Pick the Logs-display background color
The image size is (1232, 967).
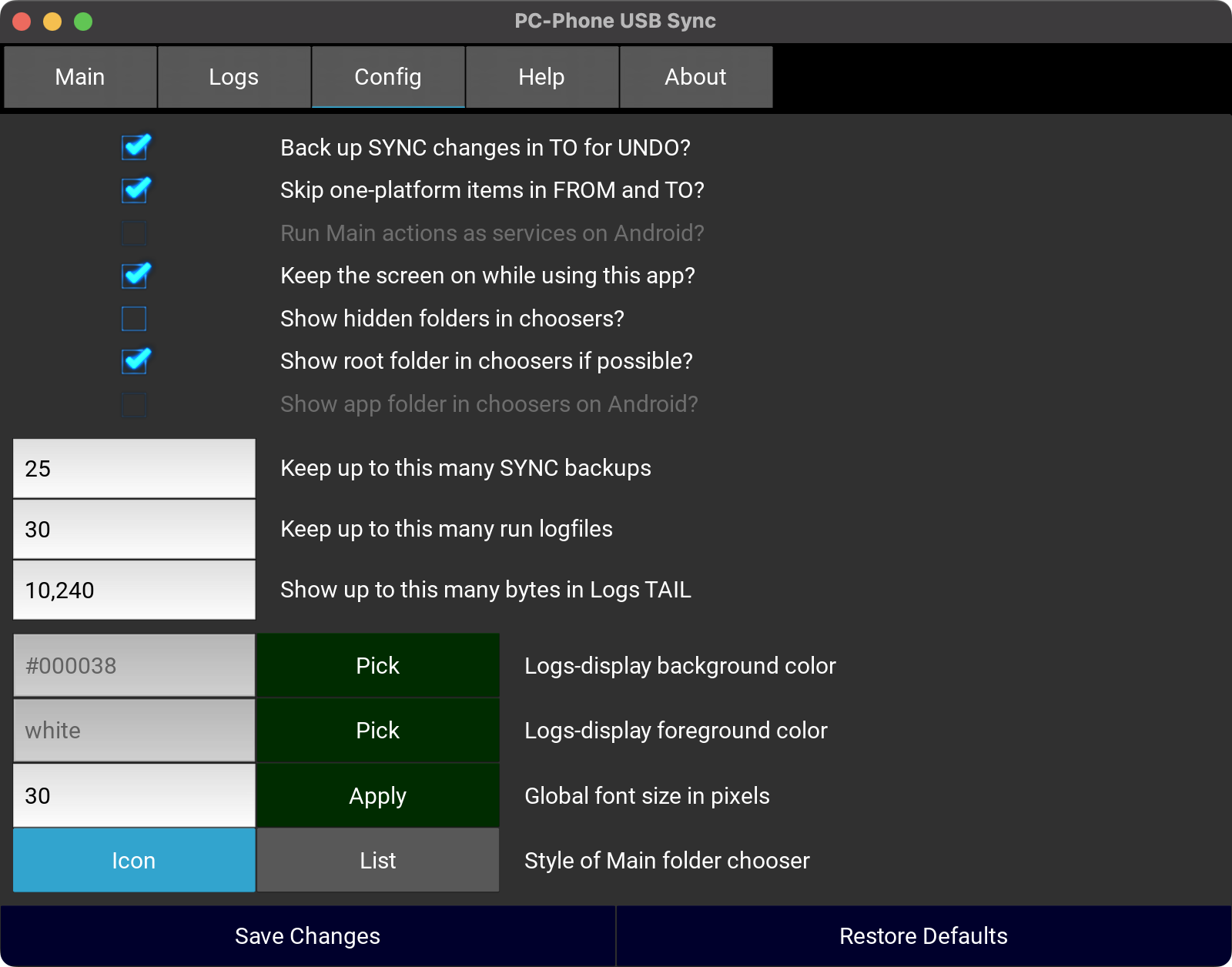click(x=377, y=666)
